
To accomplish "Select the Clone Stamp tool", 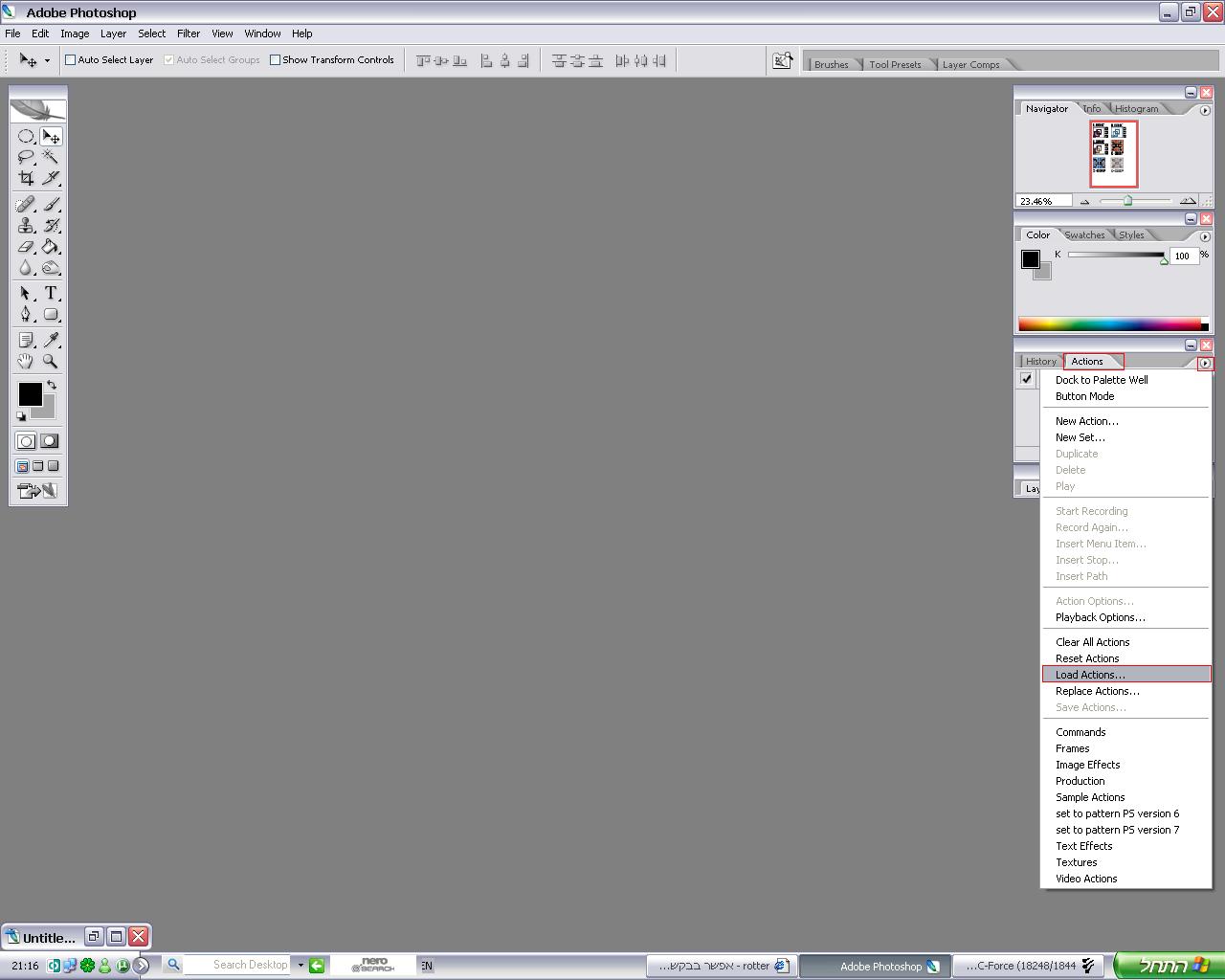I will pyautogui.click(x=26, y=226).
